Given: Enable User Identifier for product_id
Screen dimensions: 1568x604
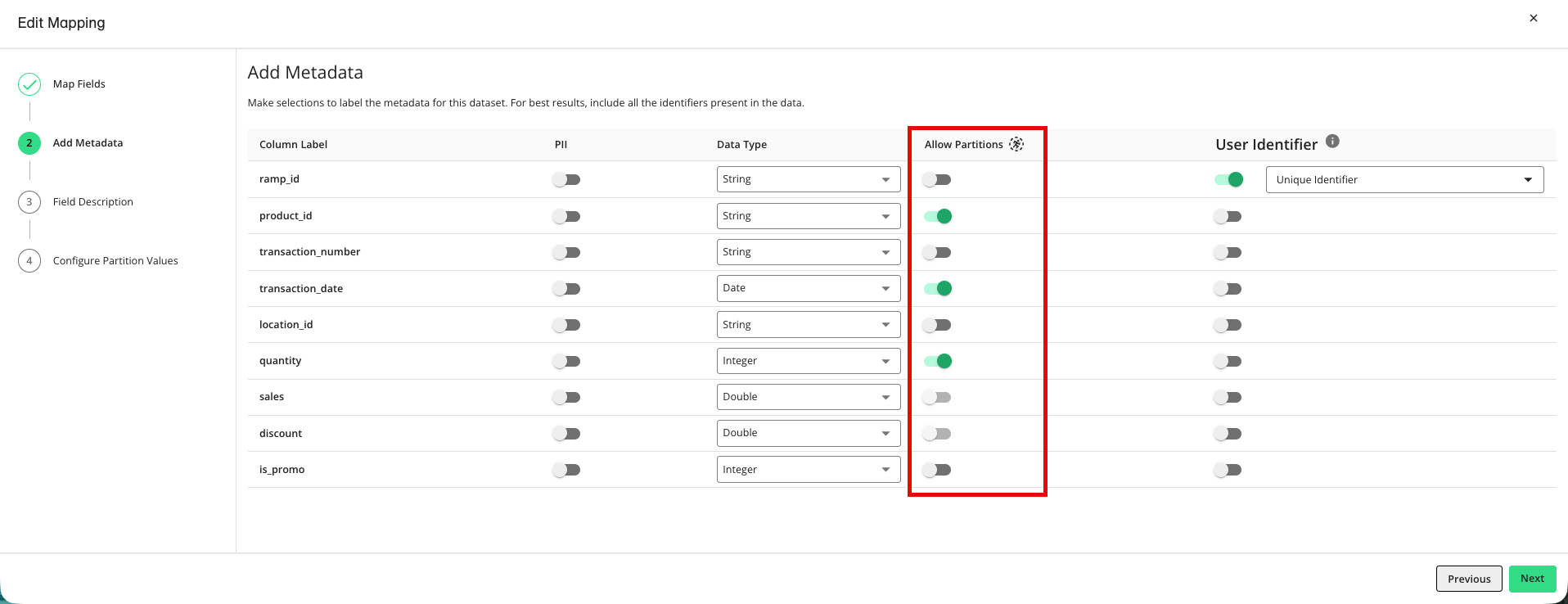Looking at the screenshot, I should [x=1228, y=217].
